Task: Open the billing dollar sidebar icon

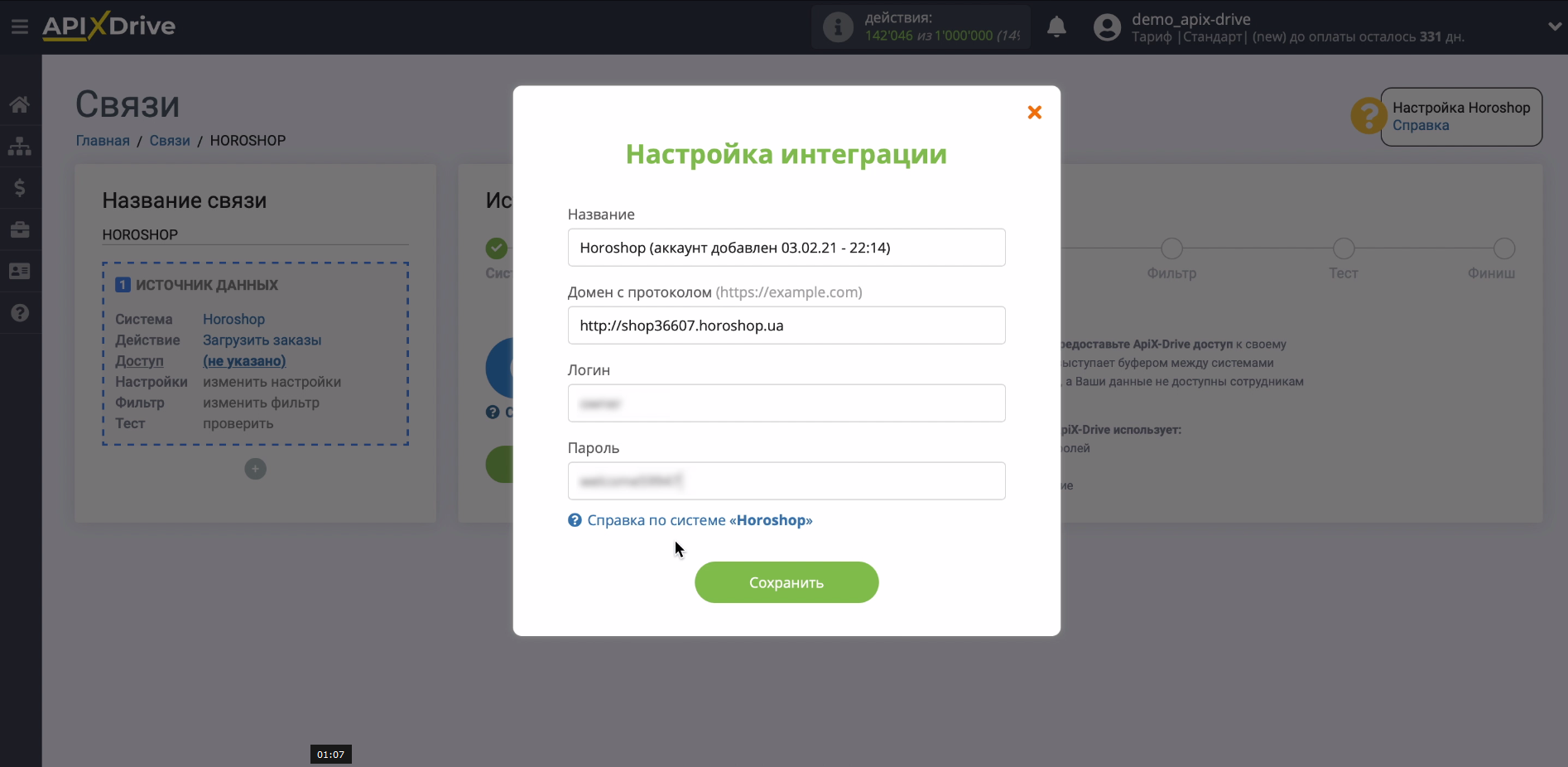Action: click(x=20, y=187)
